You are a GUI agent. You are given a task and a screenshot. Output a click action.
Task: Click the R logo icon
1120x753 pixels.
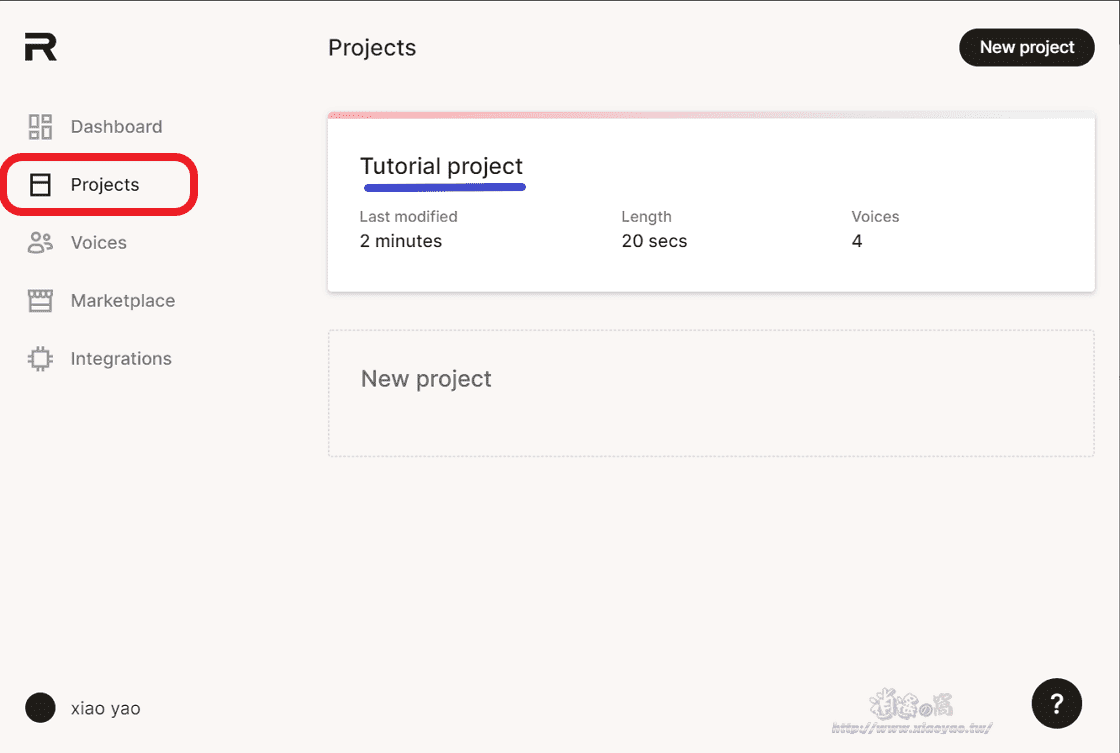point(41,47)
